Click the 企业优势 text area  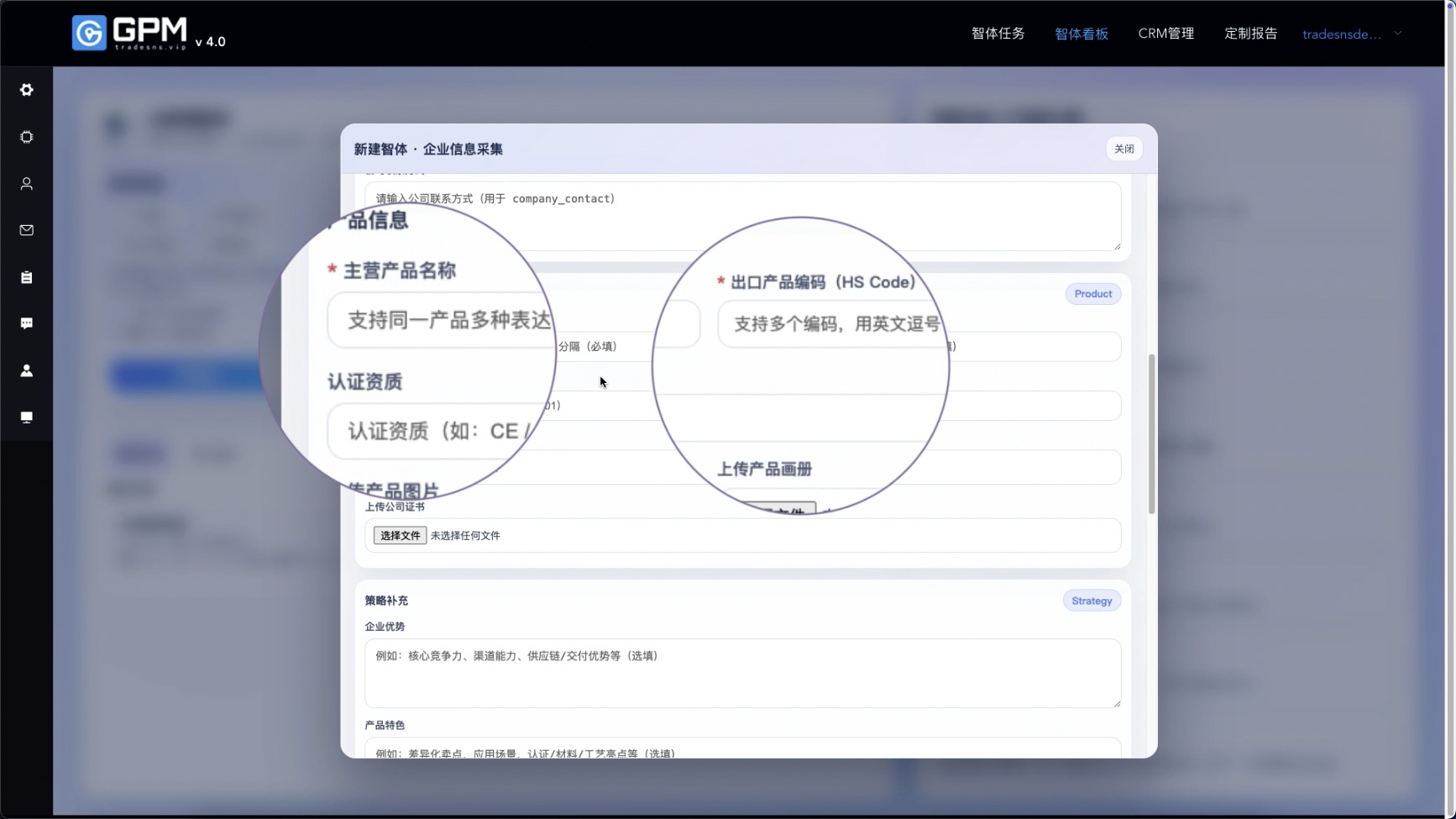point(742,673)
